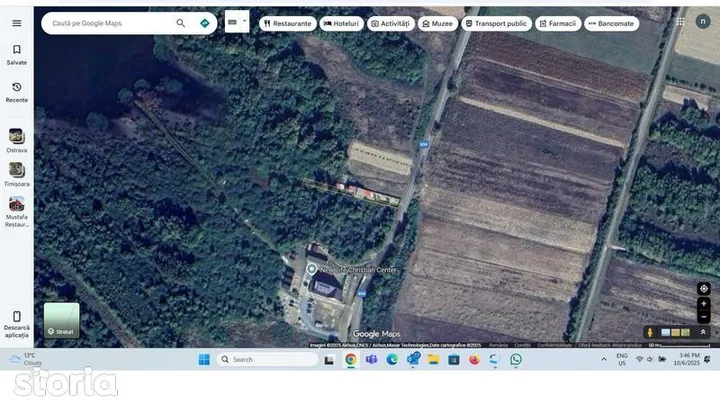The height and width of the screenshot is (405, 720).
Task: Switch map view using the Straturi layers tile
Action: pyautogui.click(x=62, y=320)
